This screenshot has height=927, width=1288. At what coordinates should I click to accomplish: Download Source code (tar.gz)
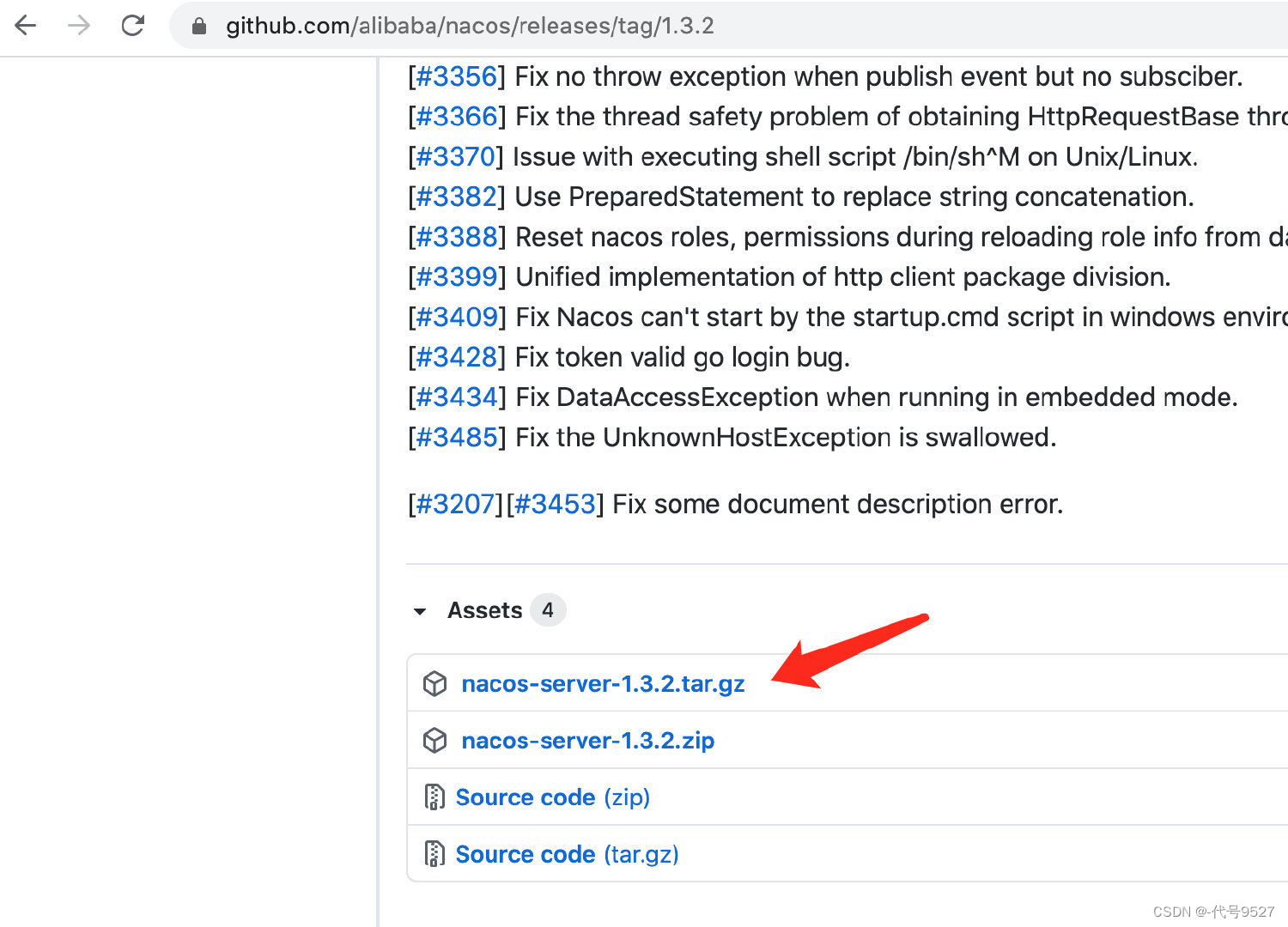[x=567, y=854]
